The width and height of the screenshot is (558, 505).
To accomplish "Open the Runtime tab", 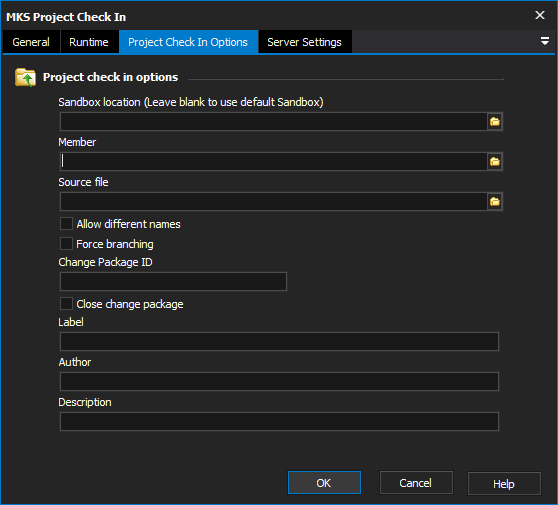I will 89,42.
